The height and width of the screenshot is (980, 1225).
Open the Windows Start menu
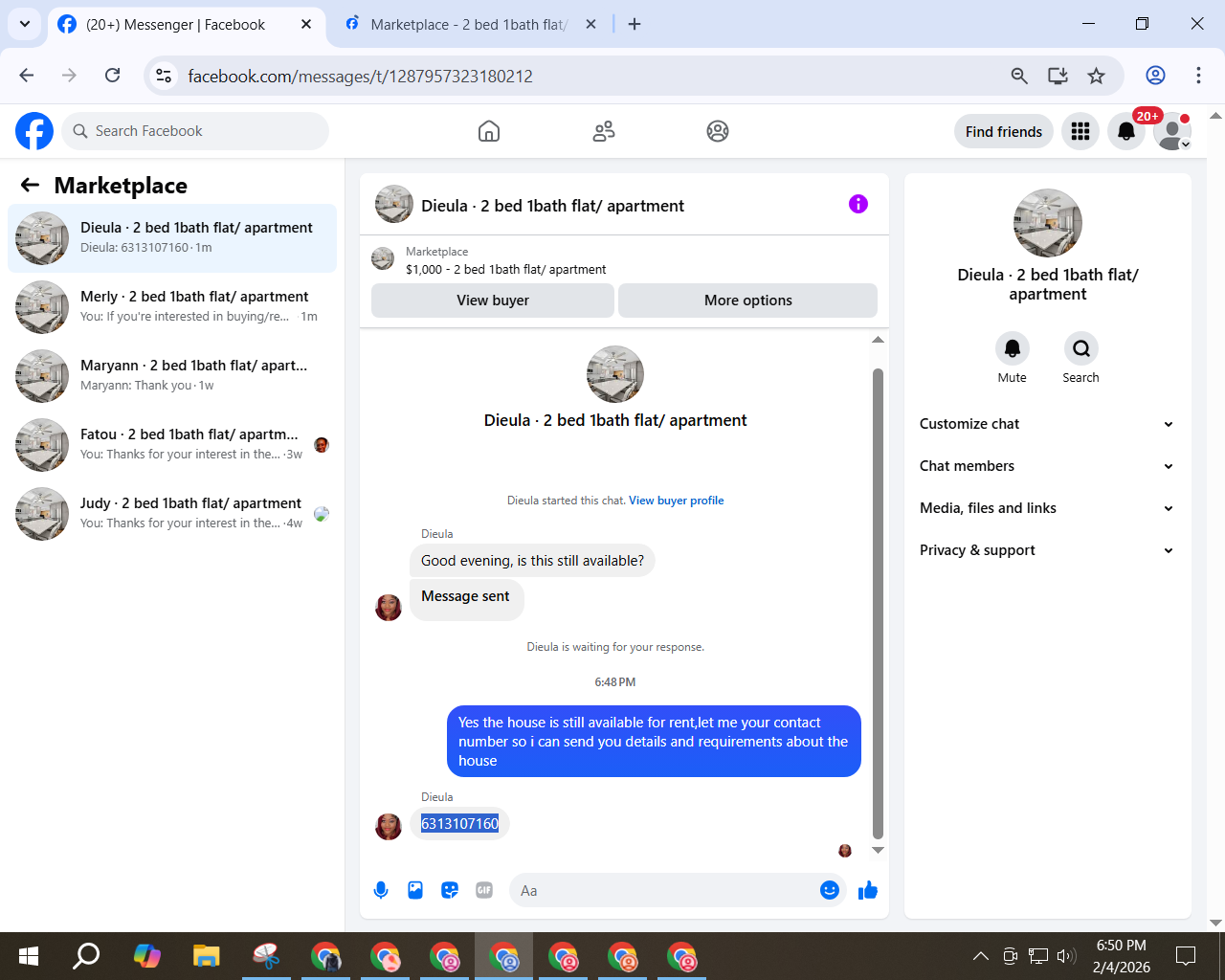click(29, 955)
